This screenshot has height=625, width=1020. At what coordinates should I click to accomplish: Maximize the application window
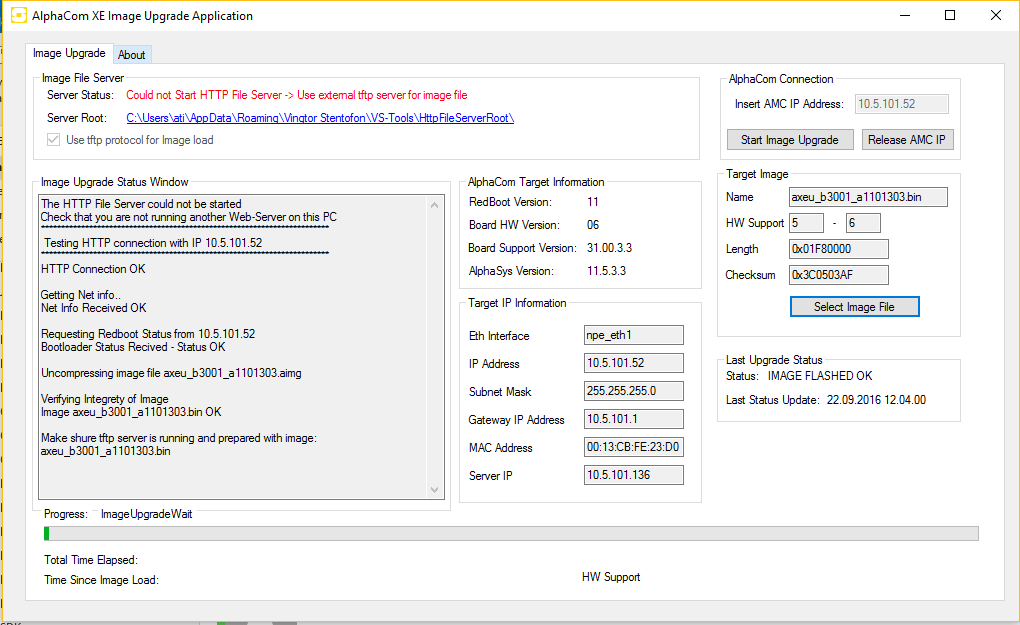[x=950, y=16]
